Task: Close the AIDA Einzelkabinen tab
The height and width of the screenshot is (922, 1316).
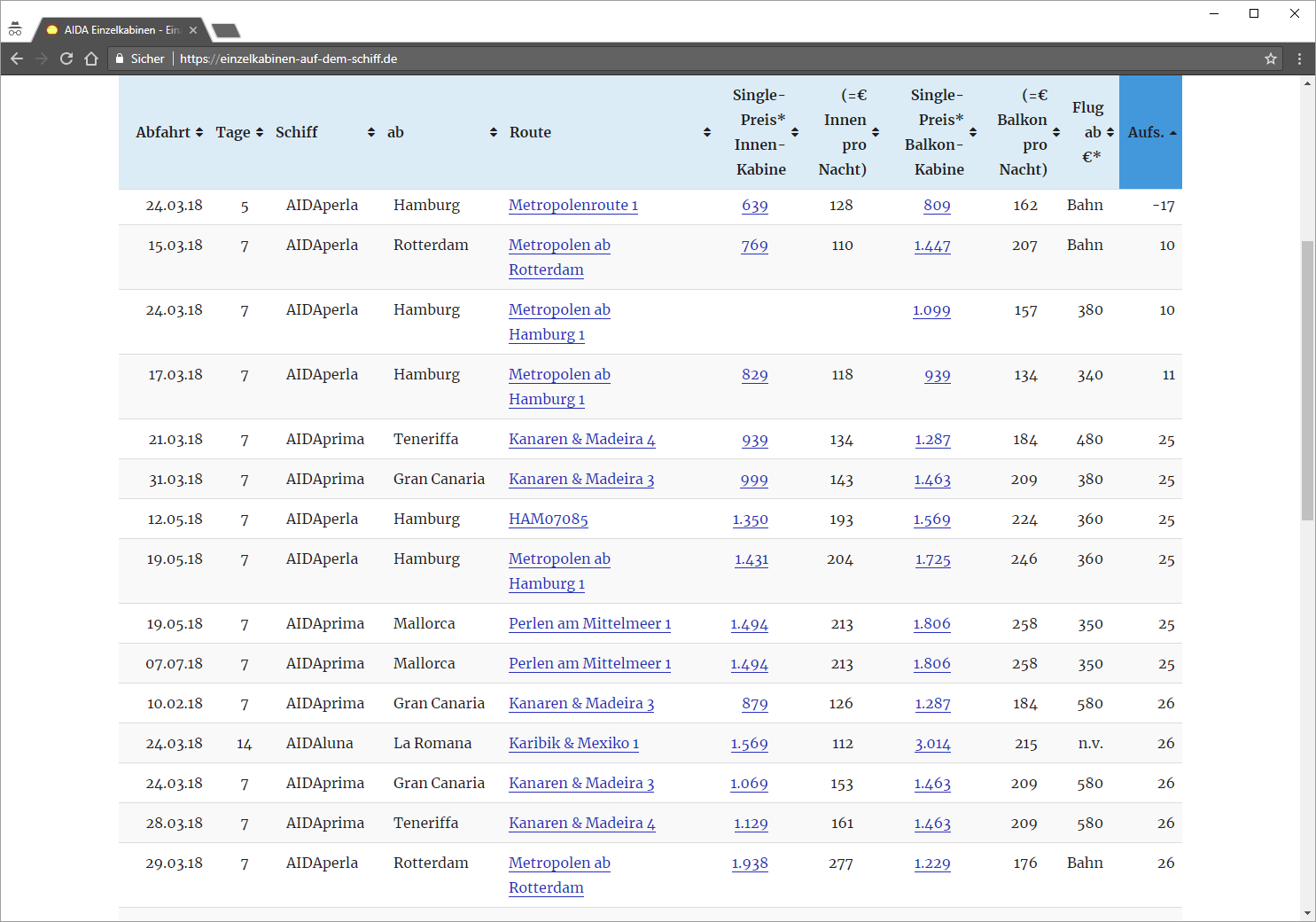Action: 193,30
